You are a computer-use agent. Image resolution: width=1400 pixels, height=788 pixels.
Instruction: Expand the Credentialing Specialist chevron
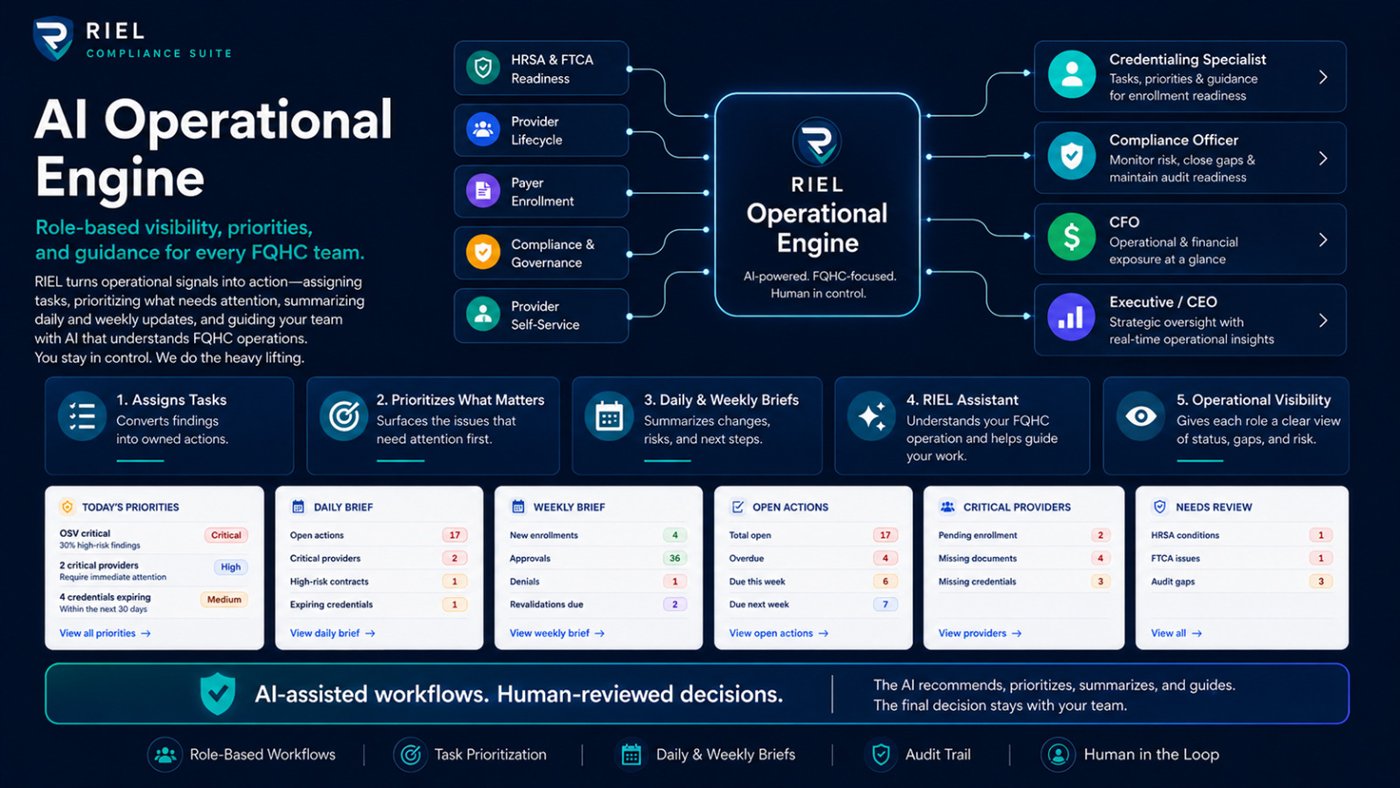click(x=1323, y=77)
